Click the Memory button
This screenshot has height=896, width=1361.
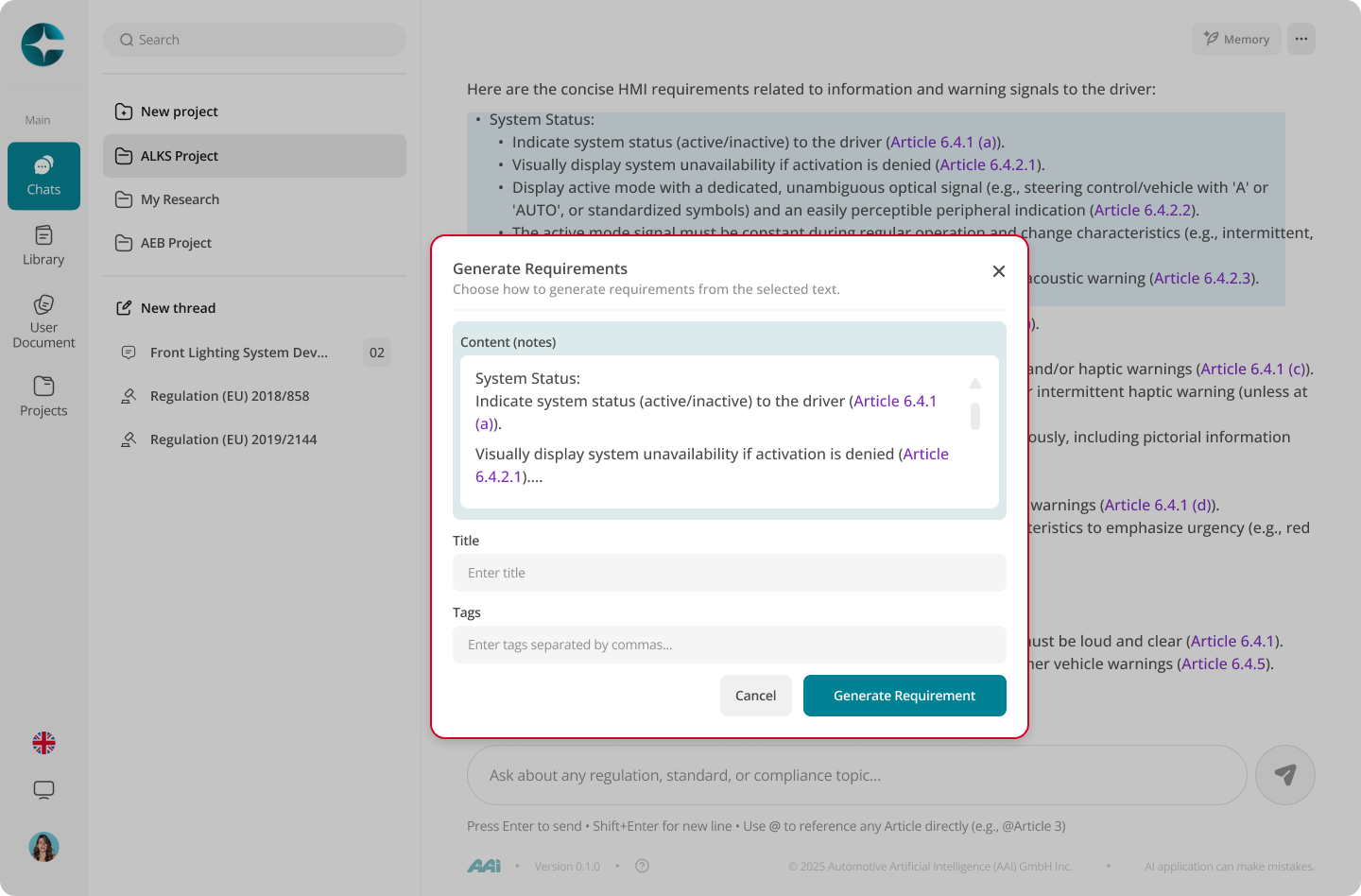[1236, 39]
